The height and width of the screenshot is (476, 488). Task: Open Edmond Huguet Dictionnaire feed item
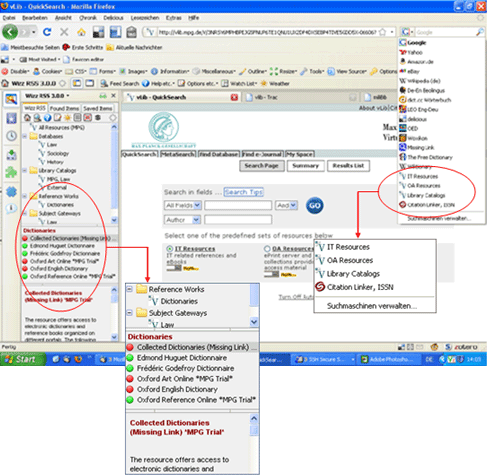62,246
